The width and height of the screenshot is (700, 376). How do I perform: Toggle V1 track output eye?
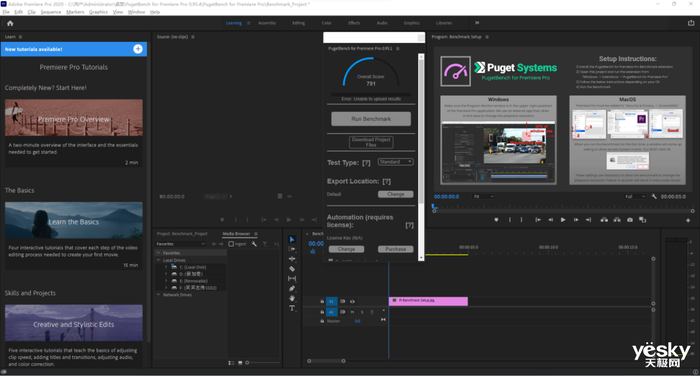352,301
